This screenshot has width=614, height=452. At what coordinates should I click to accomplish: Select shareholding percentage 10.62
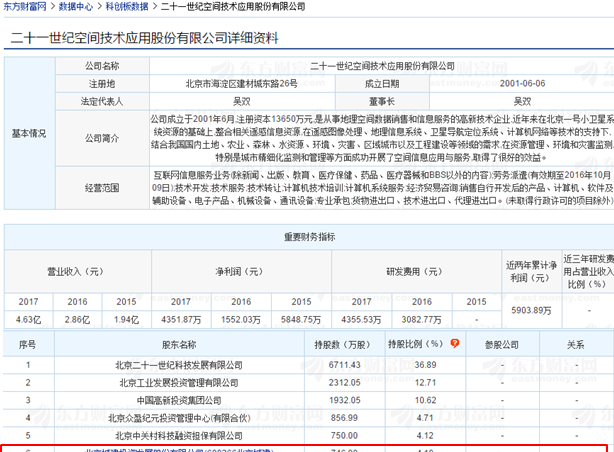pyautogui.click(x=425, y=400)
